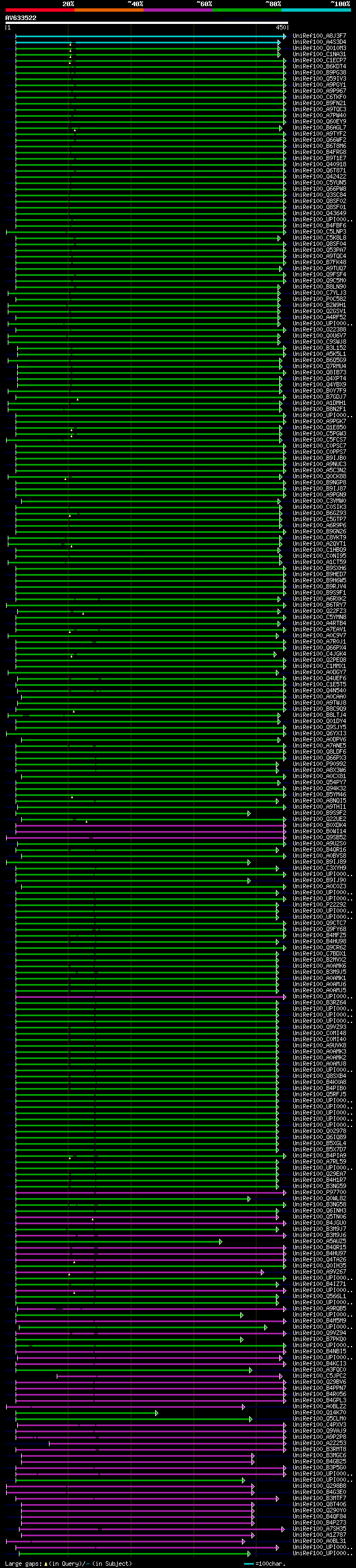Select hit UniRef100_B9NGP8
The height and width of the screenshot is (1568, 356).
point(319,483)
